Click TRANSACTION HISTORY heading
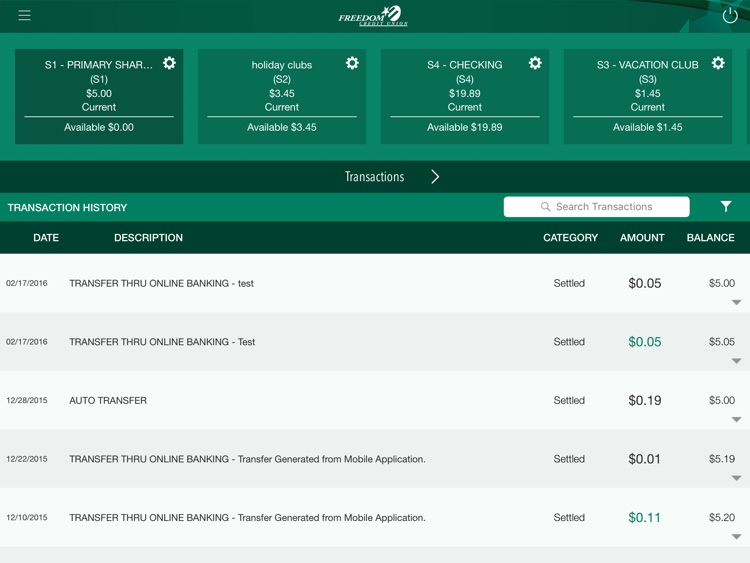 67,208
